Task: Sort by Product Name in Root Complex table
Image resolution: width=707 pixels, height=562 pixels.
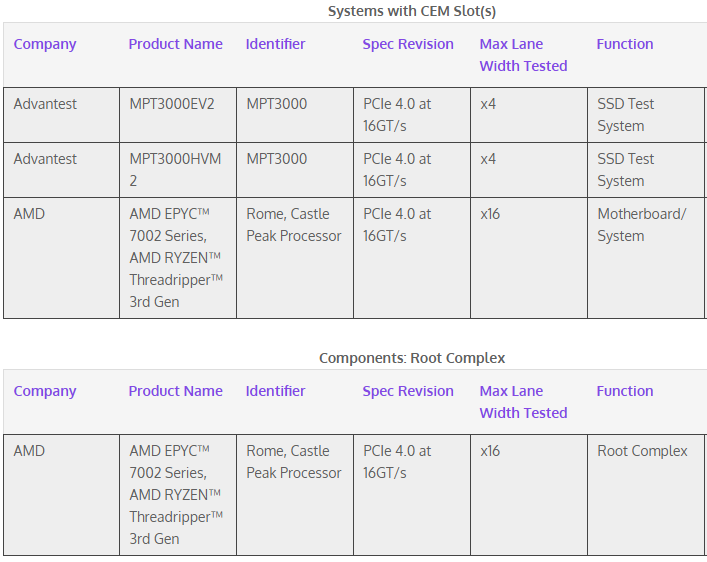Action: click(175, 391)
